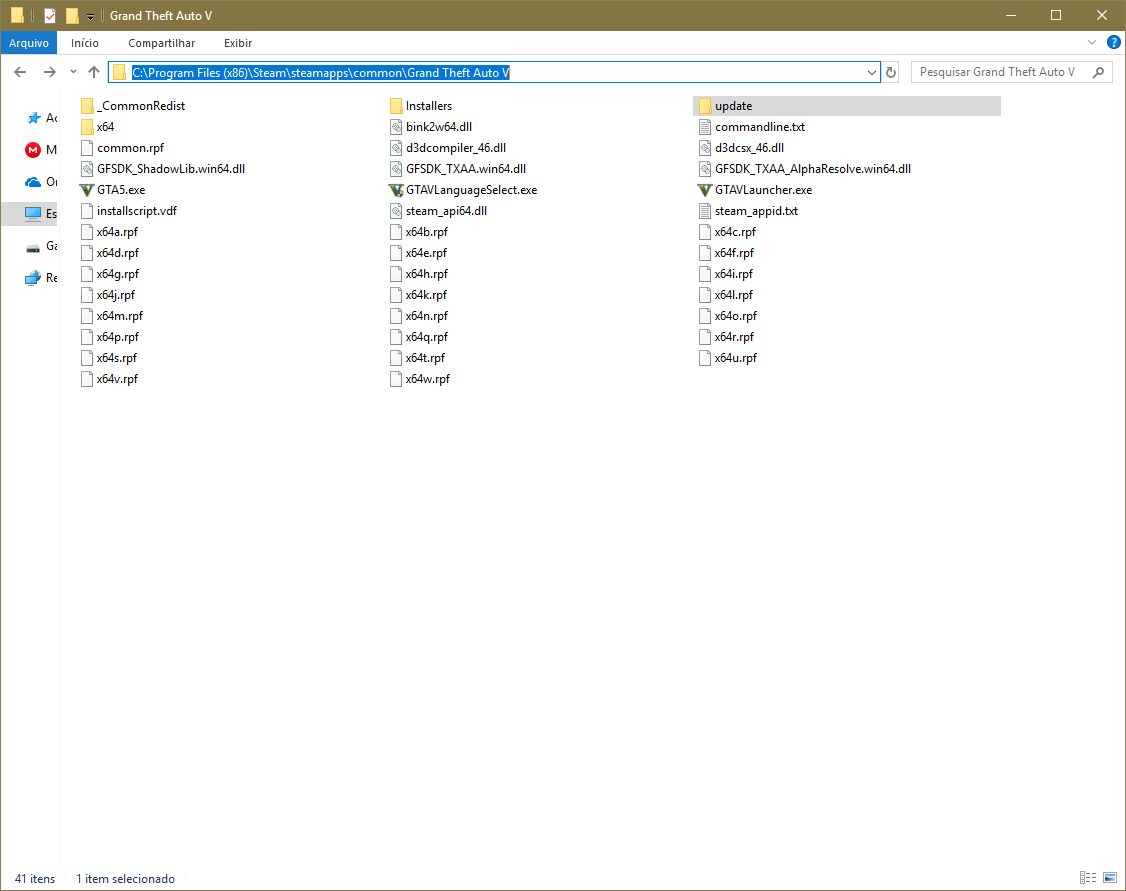Click the commandline.txt file icon
The width and height of the screenshot is (1126, 891).
pyautogui.click(x=704, y=127)
